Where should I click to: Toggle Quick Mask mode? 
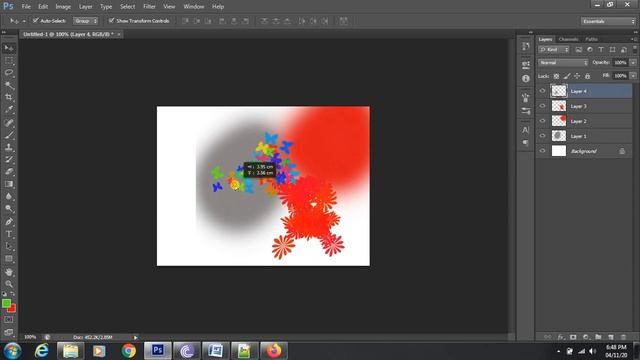click(x=9, y=320)
